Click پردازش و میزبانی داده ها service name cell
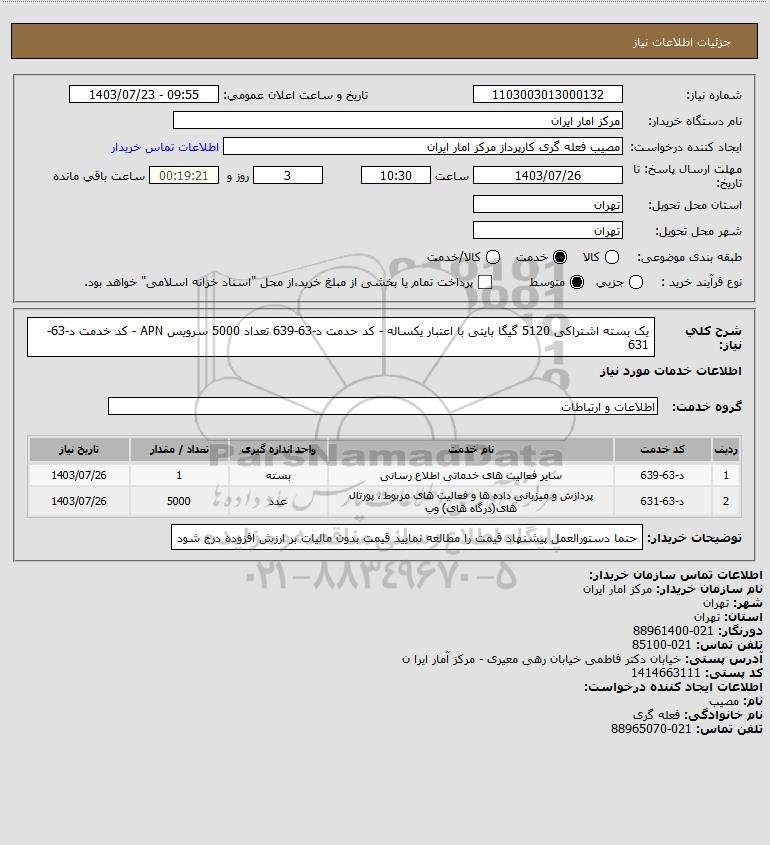Viewport: 770px width, 845px height. (471, 502)
